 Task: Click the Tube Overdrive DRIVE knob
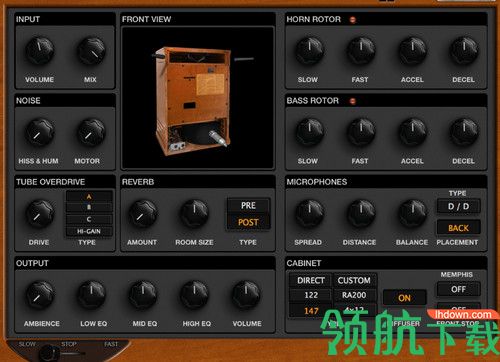pyautogui.click(x=40, y=214)
